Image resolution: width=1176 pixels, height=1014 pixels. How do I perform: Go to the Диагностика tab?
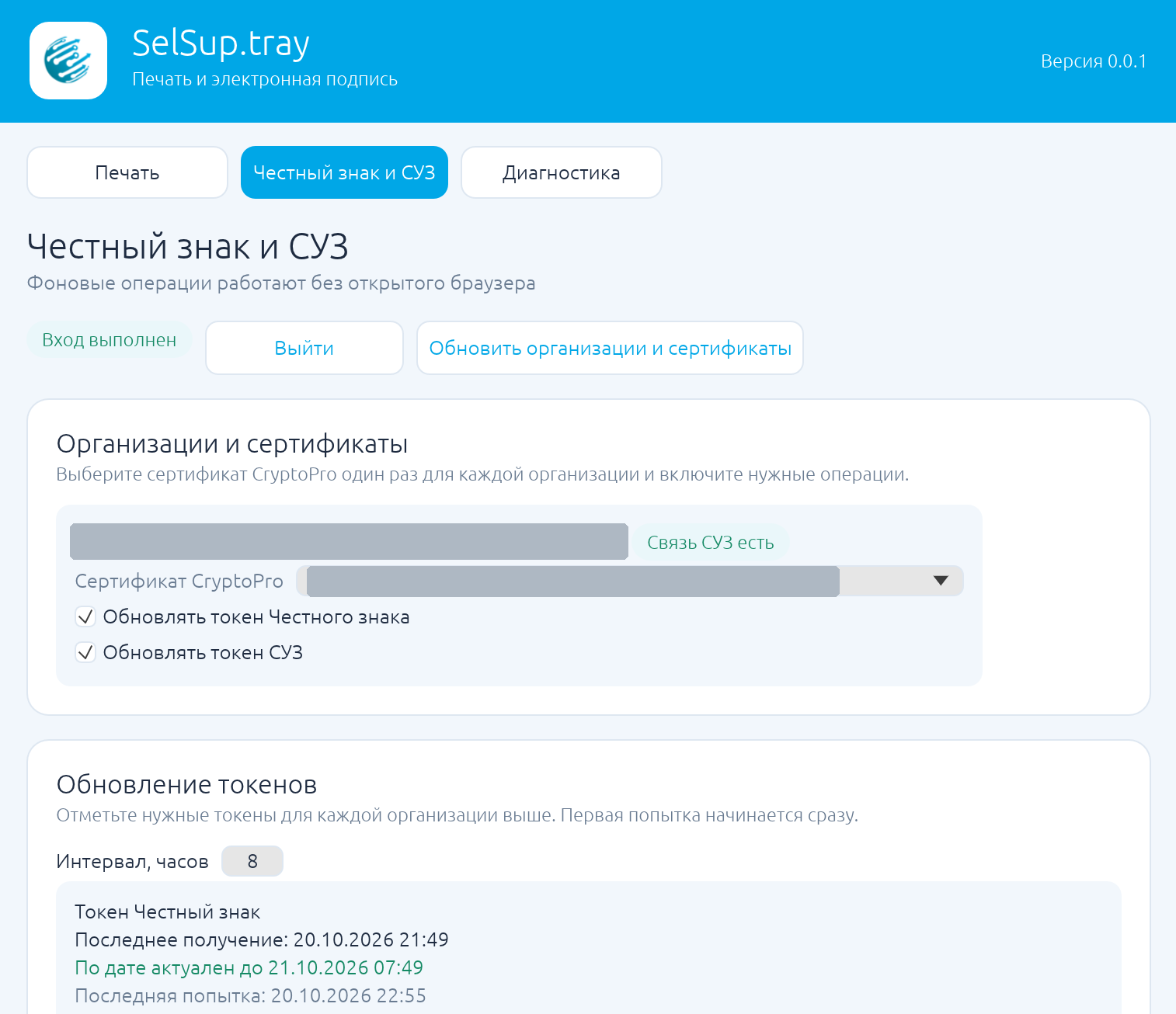pyautogui.click(x=562, y=172)
